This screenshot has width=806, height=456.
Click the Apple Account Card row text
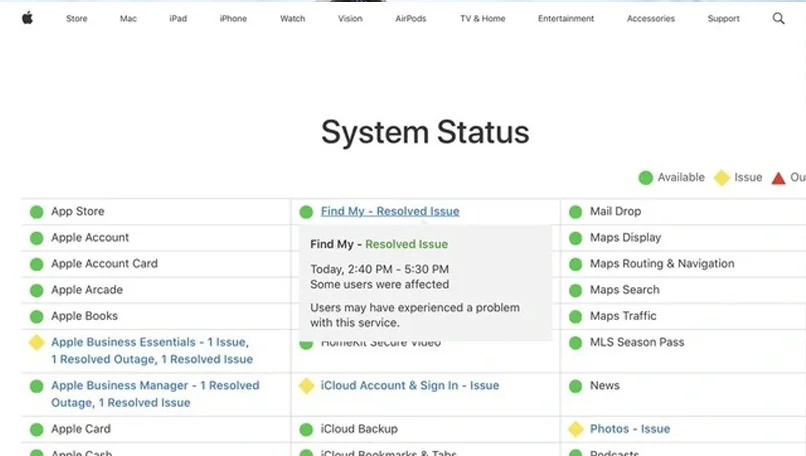(x=104, y=264)
